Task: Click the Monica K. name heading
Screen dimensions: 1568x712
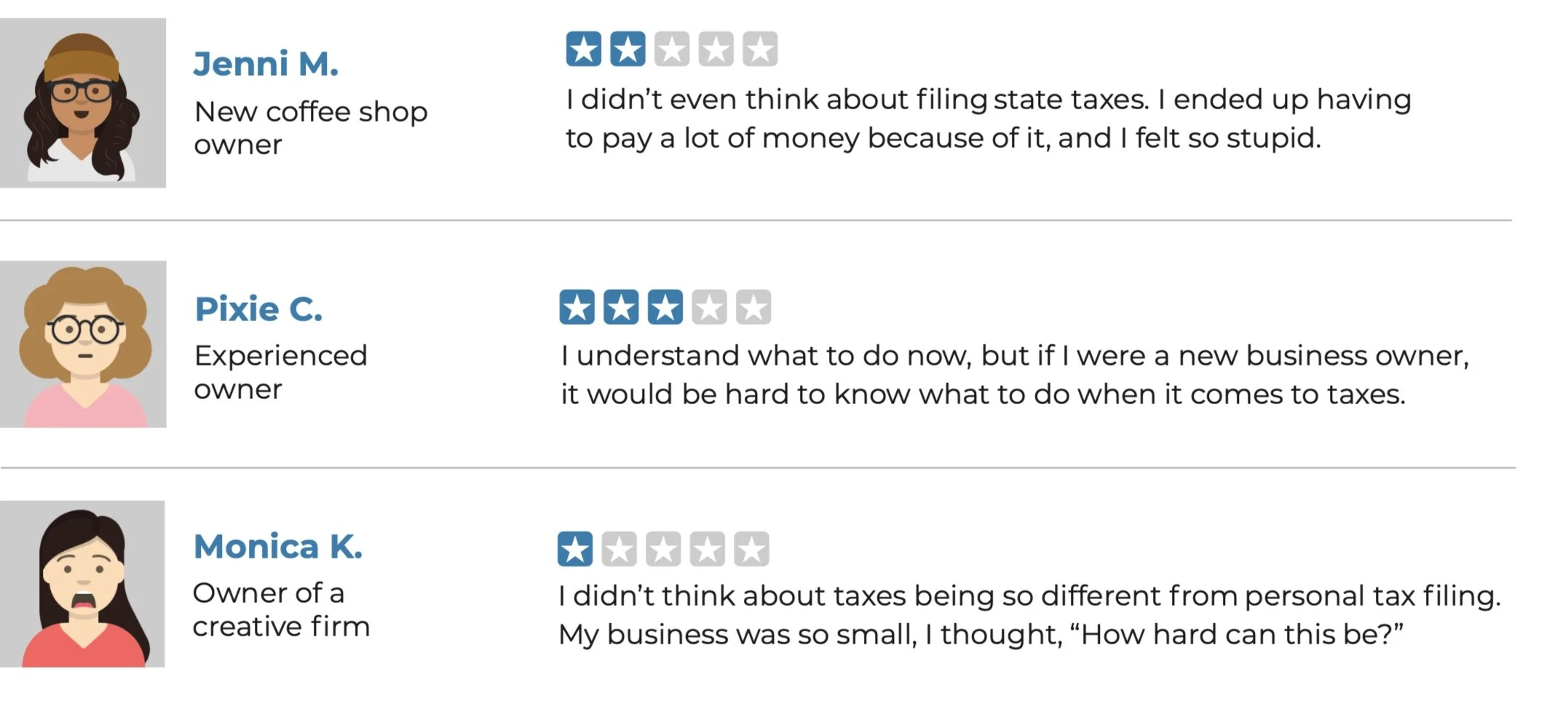Action: tap(278, 547)
